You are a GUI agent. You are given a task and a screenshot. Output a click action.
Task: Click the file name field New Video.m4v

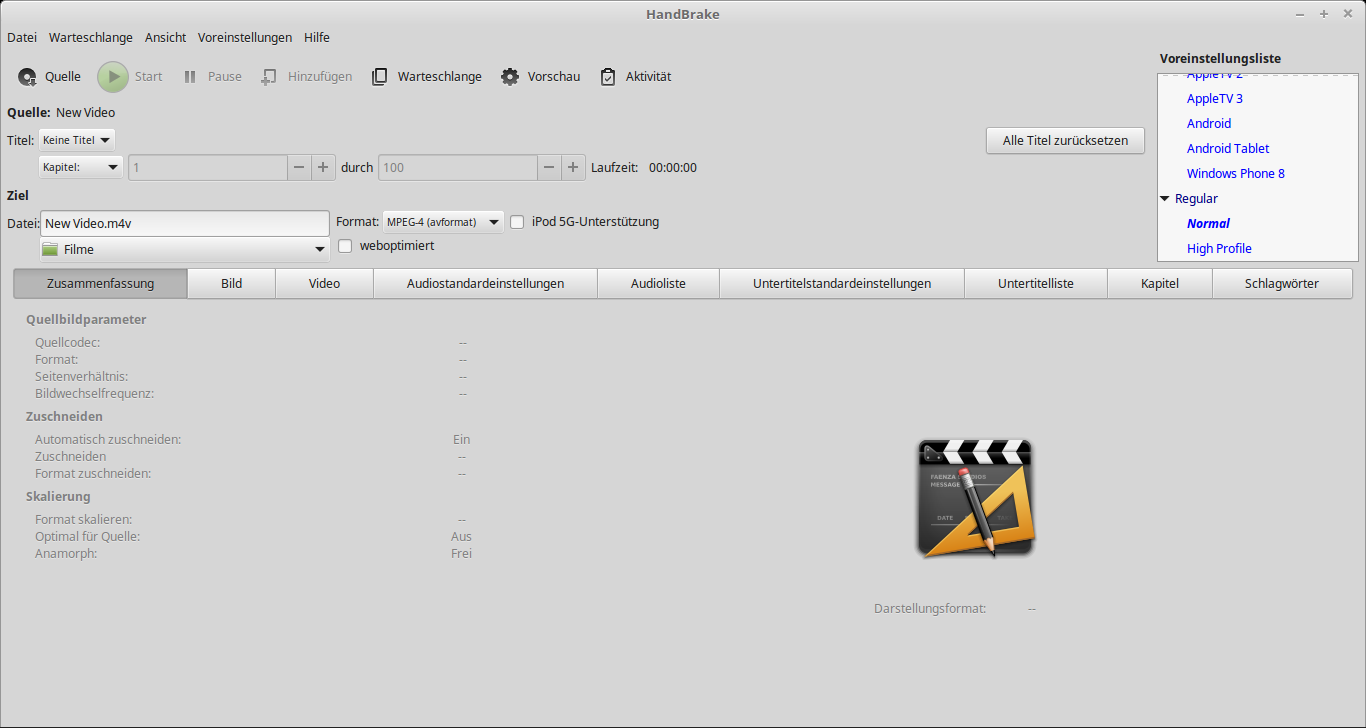(x=185, y=223)
